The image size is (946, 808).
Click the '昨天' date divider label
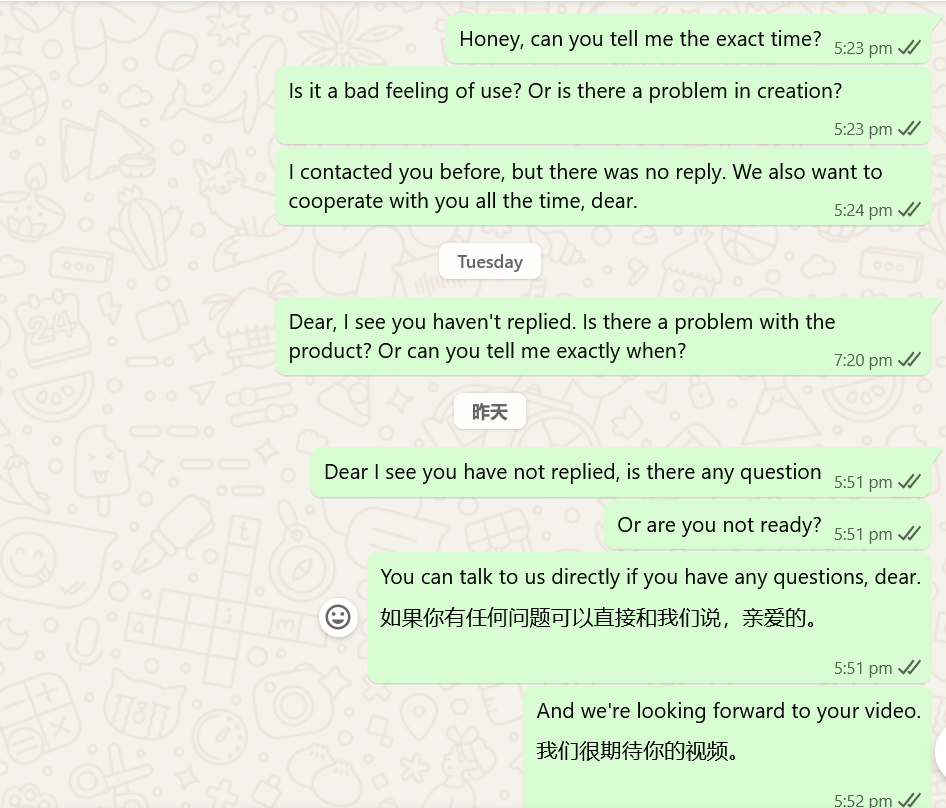click(490, 411)
